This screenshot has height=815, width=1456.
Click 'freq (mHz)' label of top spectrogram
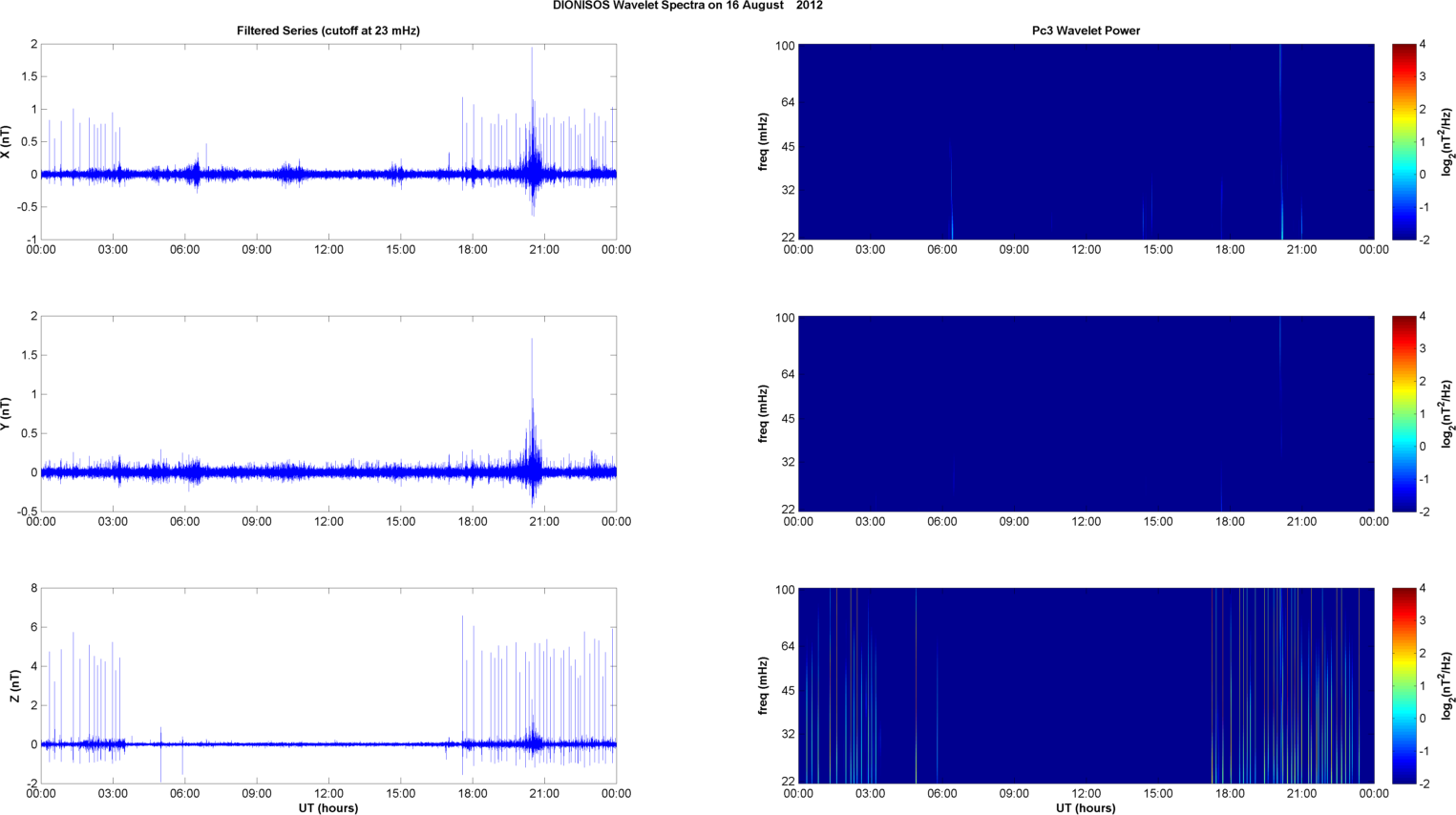pyautogui.click(x=764, y=142)
